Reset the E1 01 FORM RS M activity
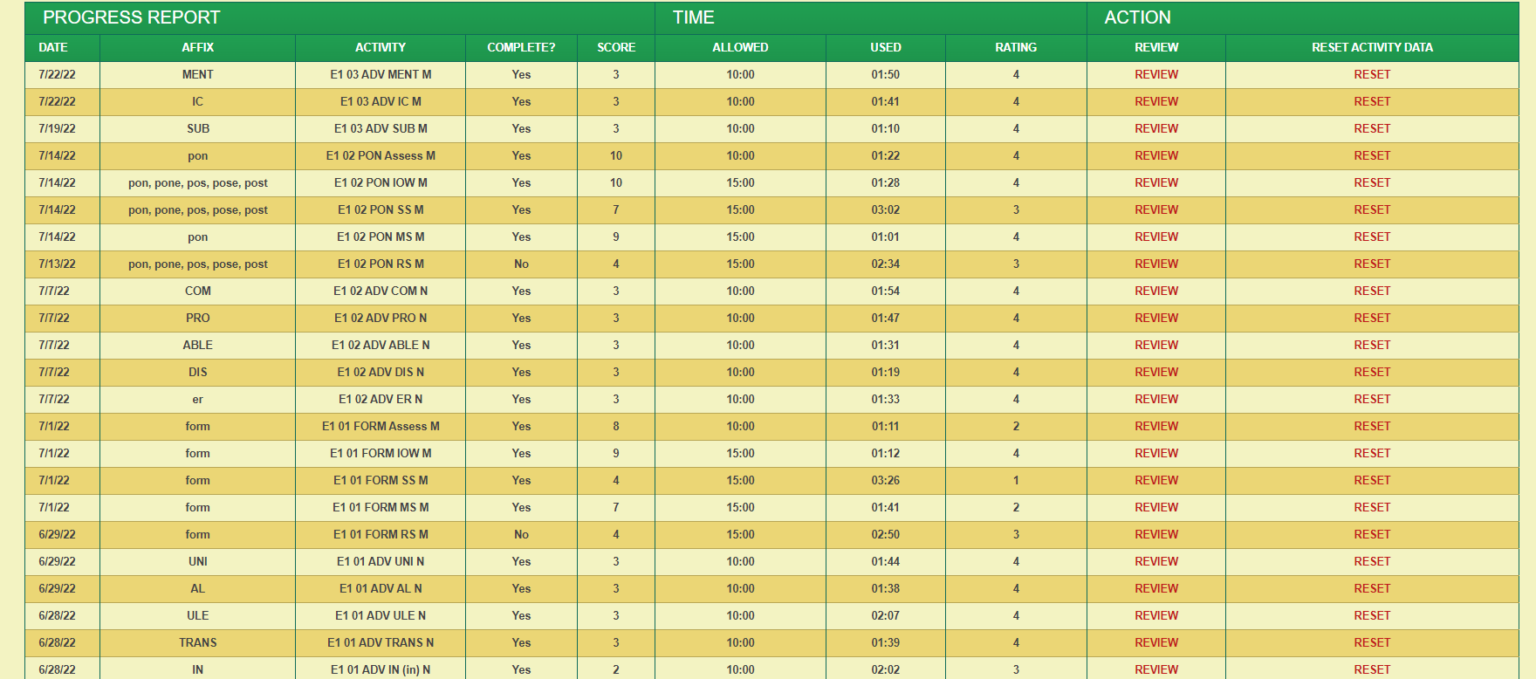Screen dimensions: 1536x679 point(1372,534)
